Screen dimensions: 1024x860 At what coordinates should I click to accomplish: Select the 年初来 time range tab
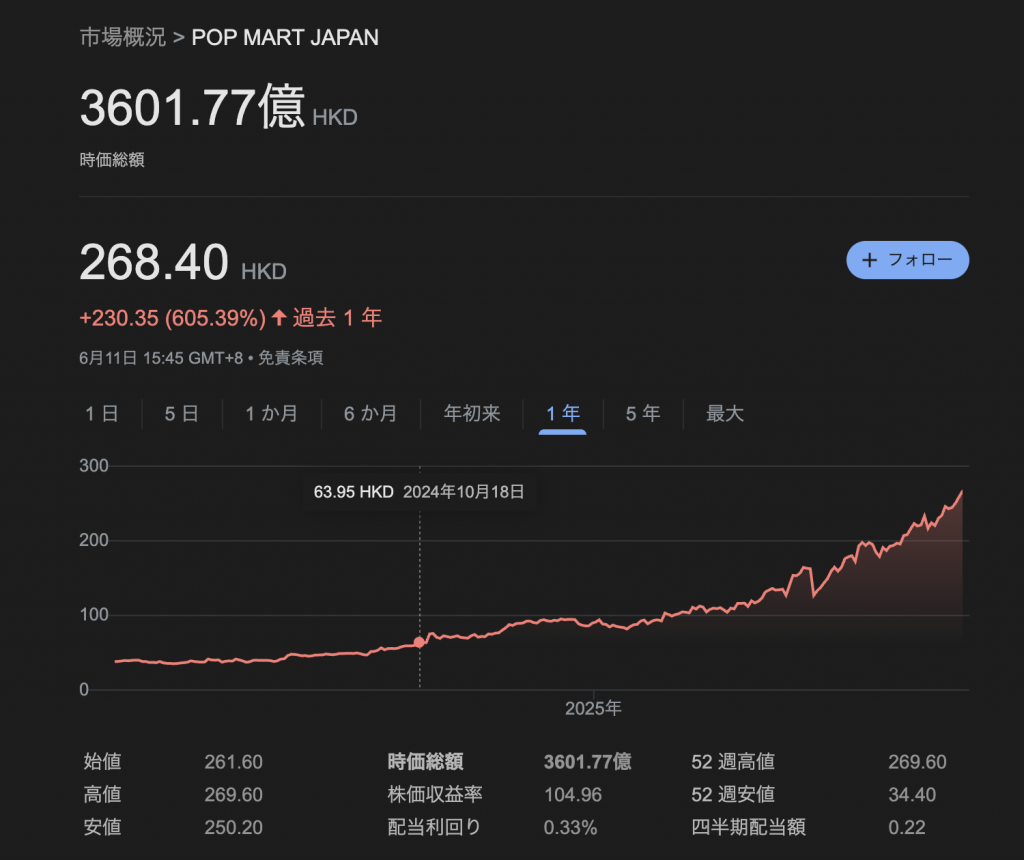tap(472, 413)
